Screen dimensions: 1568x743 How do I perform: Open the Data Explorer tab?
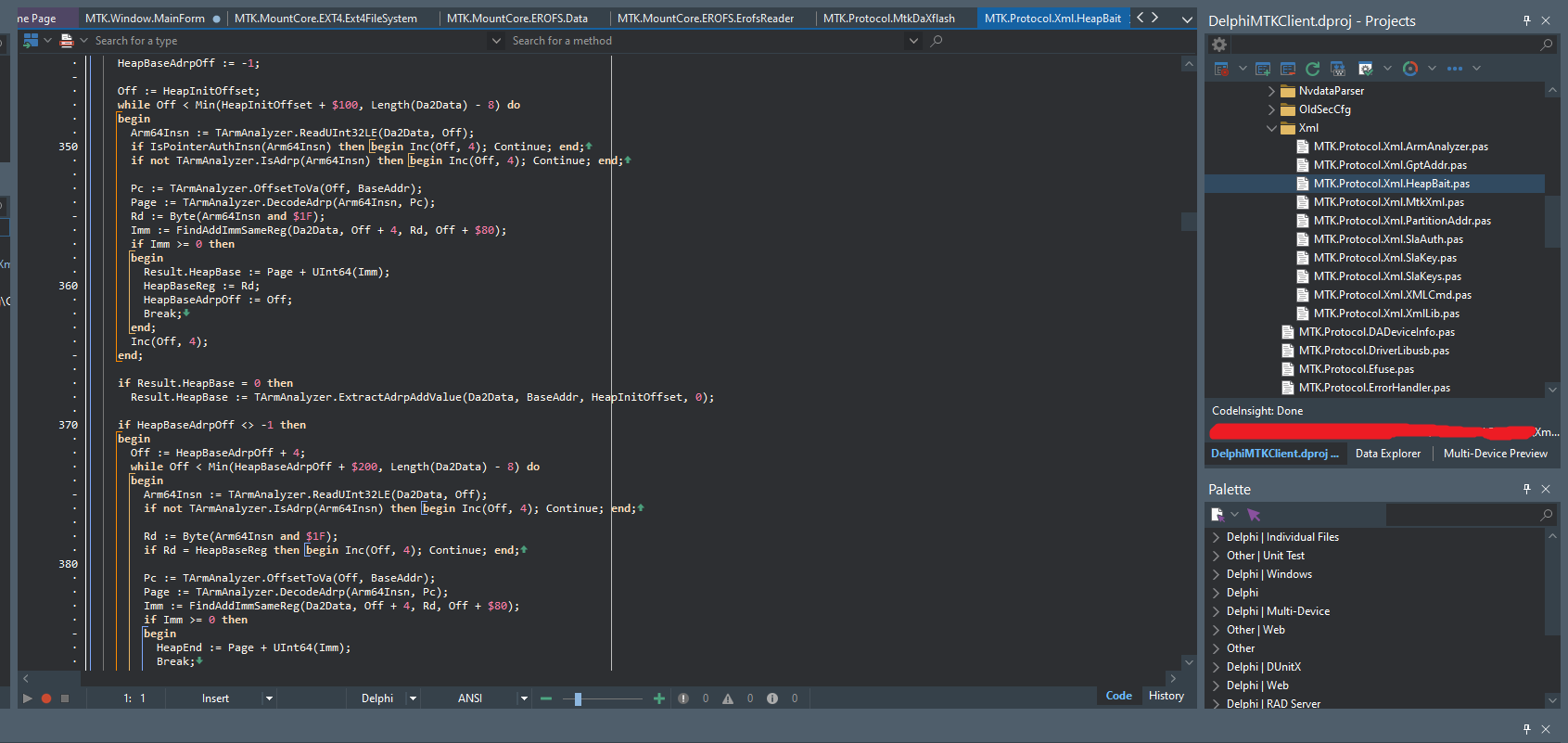(1387, 454)
